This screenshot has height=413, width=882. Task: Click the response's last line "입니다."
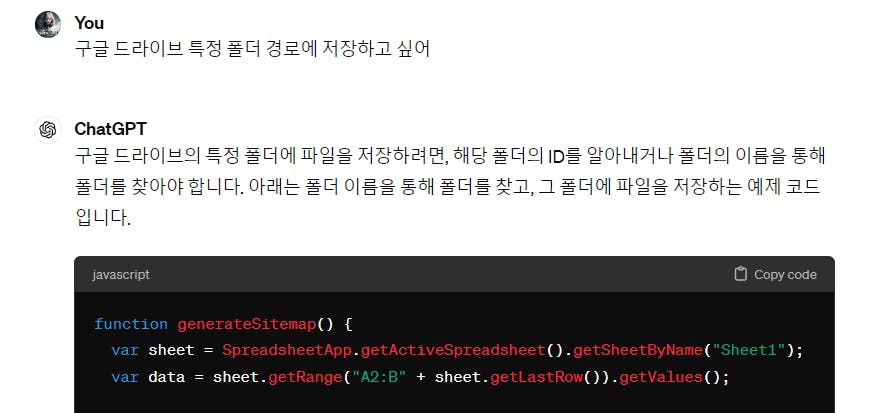102,217
